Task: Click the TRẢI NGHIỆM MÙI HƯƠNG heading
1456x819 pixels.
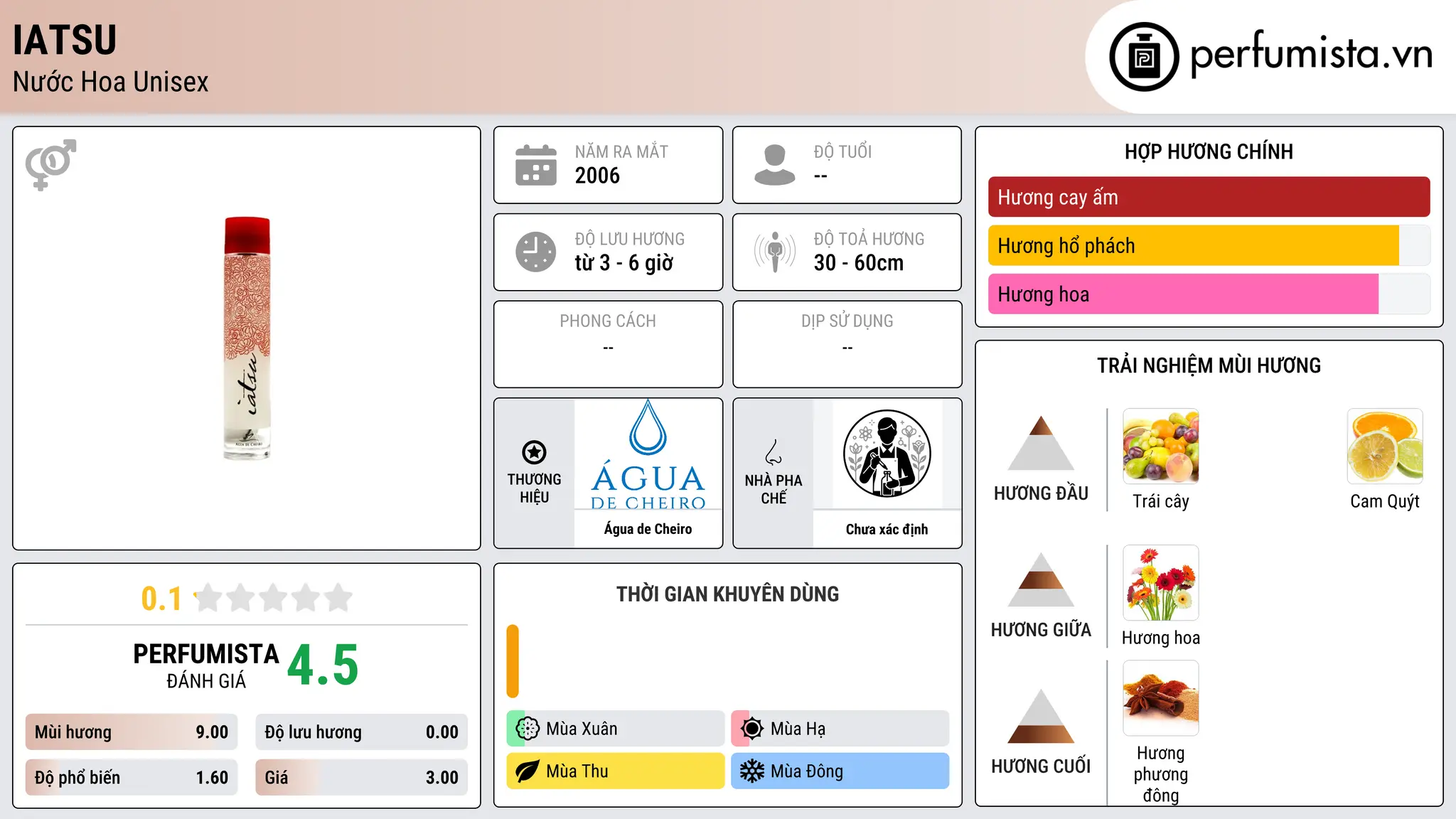Action: pos(1209,365)
